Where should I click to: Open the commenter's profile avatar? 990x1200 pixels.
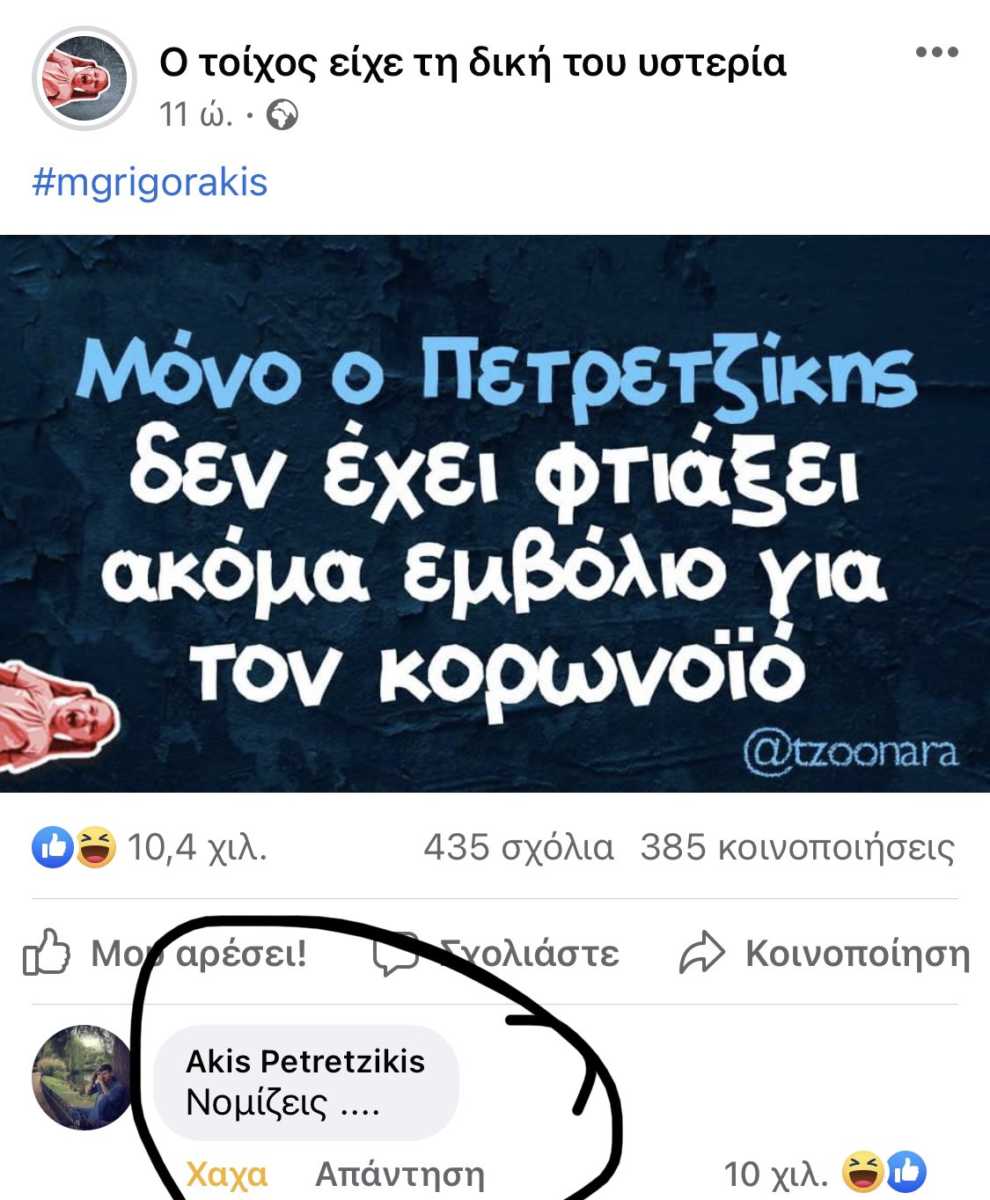coord(84,1077)
